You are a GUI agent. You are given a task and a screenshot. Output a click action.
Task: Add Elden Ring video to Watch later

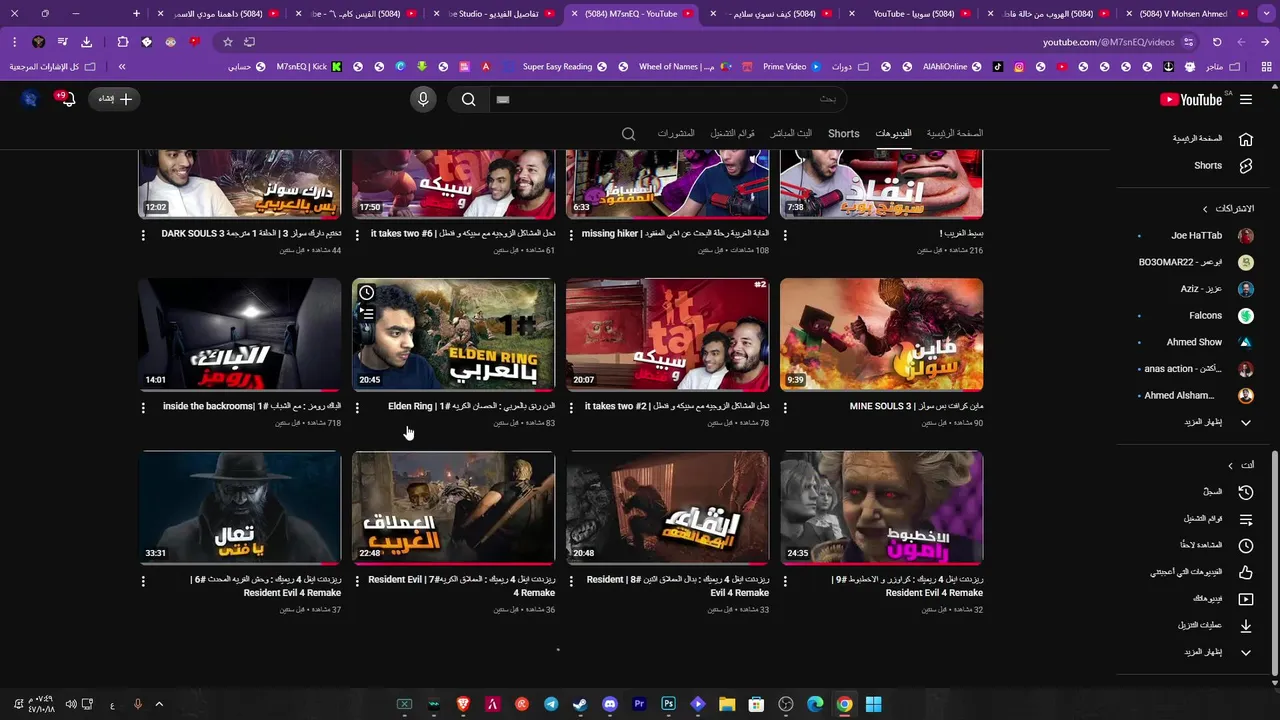coord(367,293)
